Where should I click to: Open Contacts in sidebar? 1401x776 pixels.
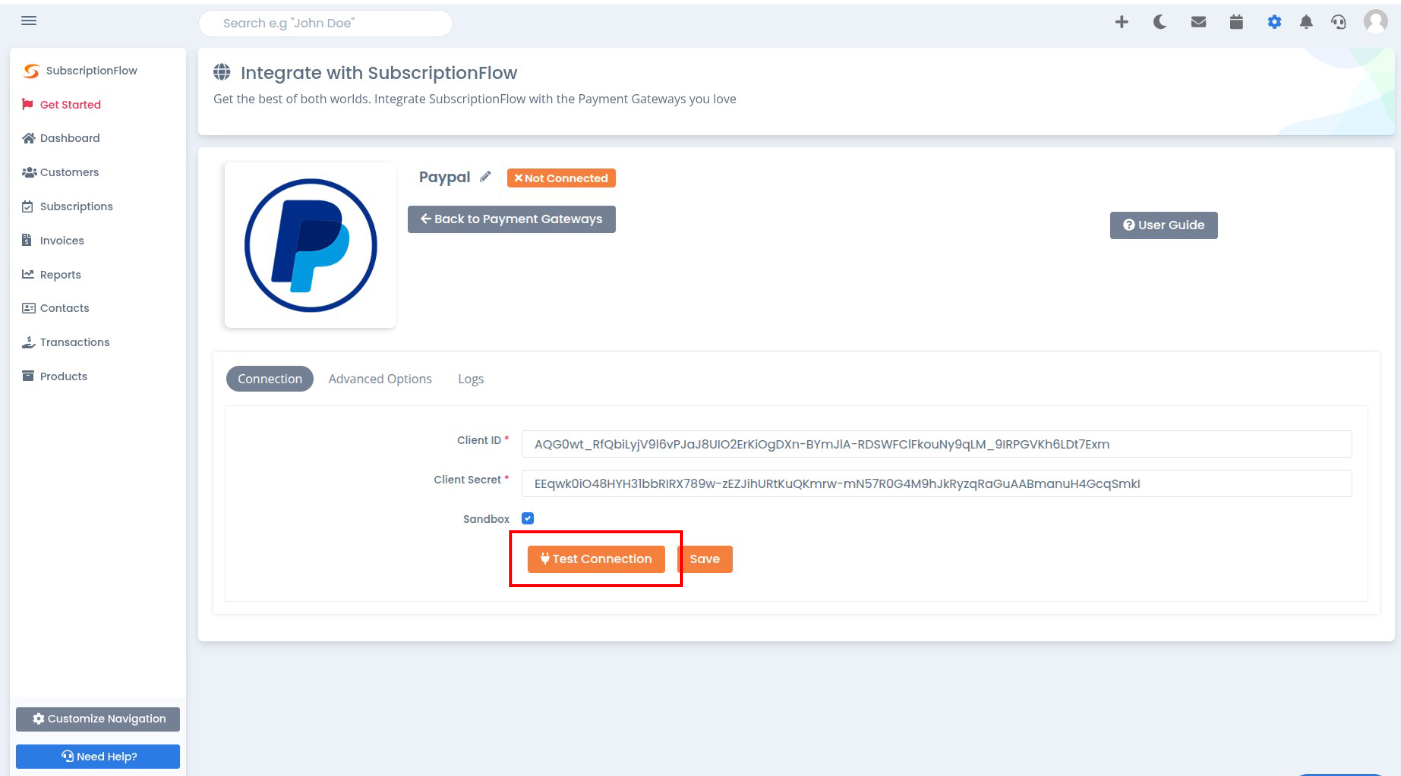(55, 309)
